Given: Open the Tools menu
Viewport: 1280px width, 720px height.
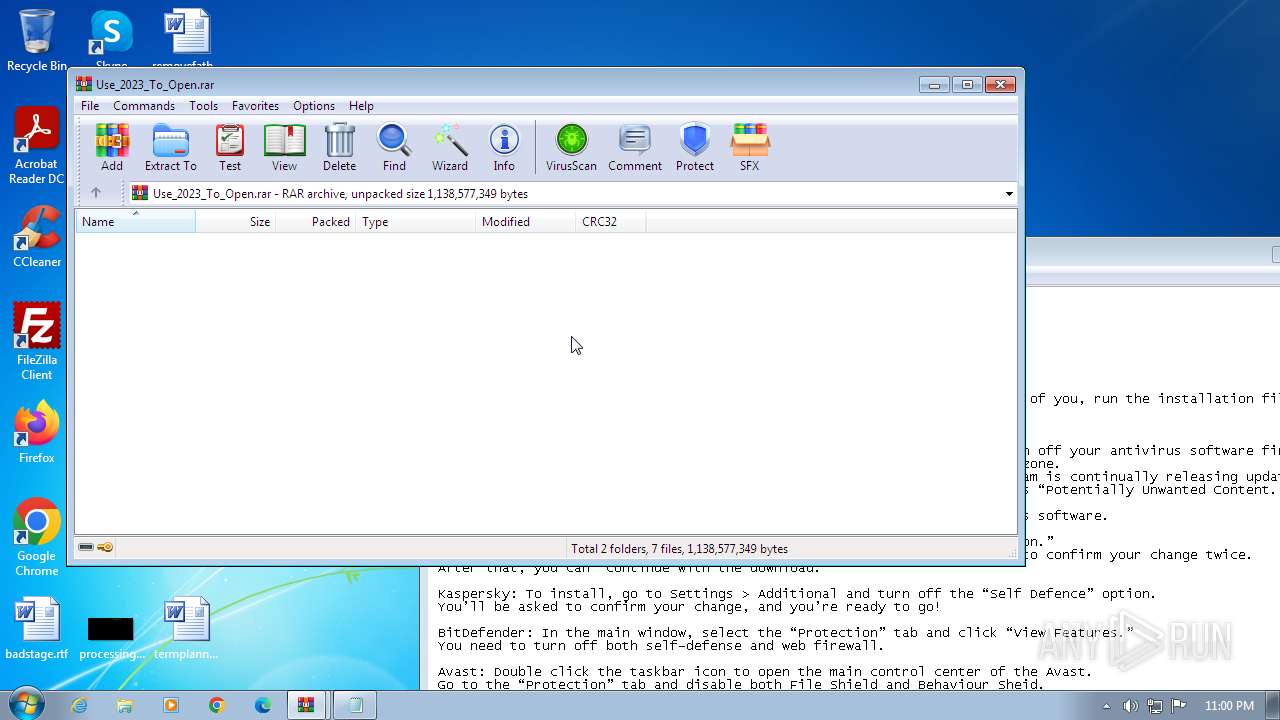Looking at the screenshot, I should click(203, 106).
